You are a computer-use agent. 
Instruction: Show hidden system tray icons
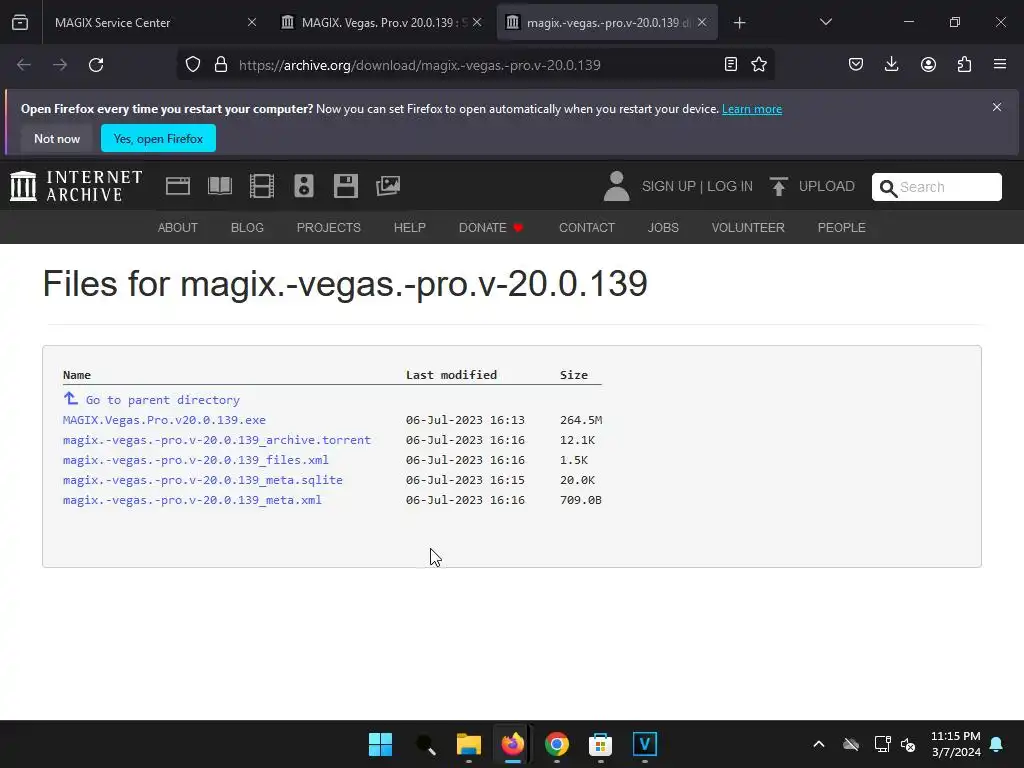[818, 744]
